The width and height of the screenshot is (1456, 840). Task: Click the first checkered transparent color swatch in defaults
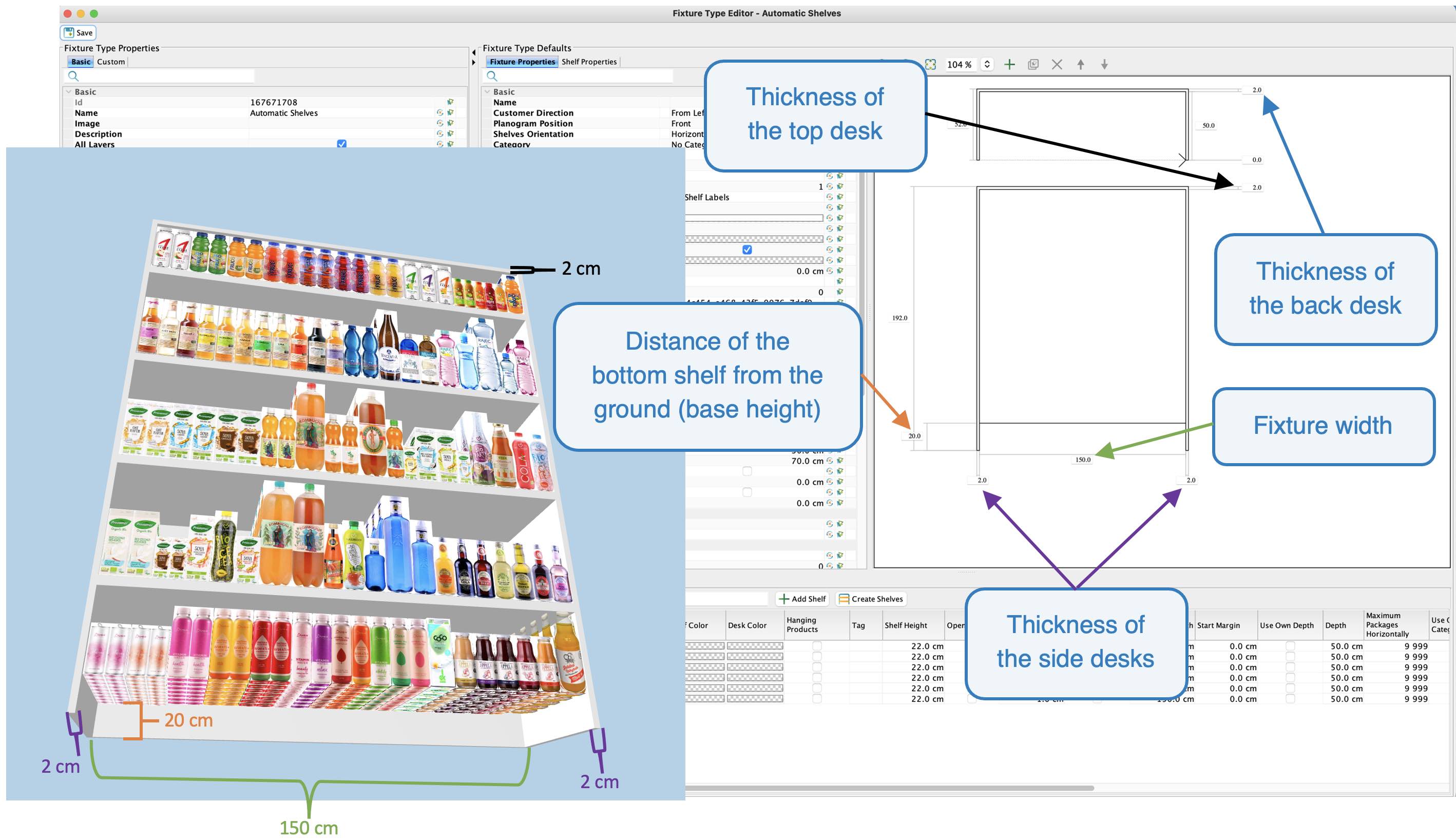[x=754, y=239]
